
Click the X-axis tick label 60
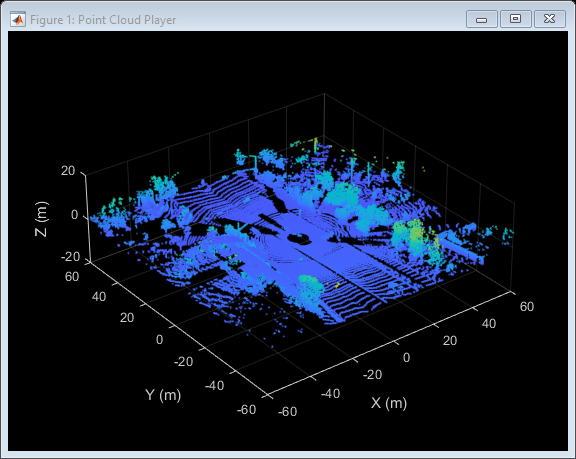point(527,306)
